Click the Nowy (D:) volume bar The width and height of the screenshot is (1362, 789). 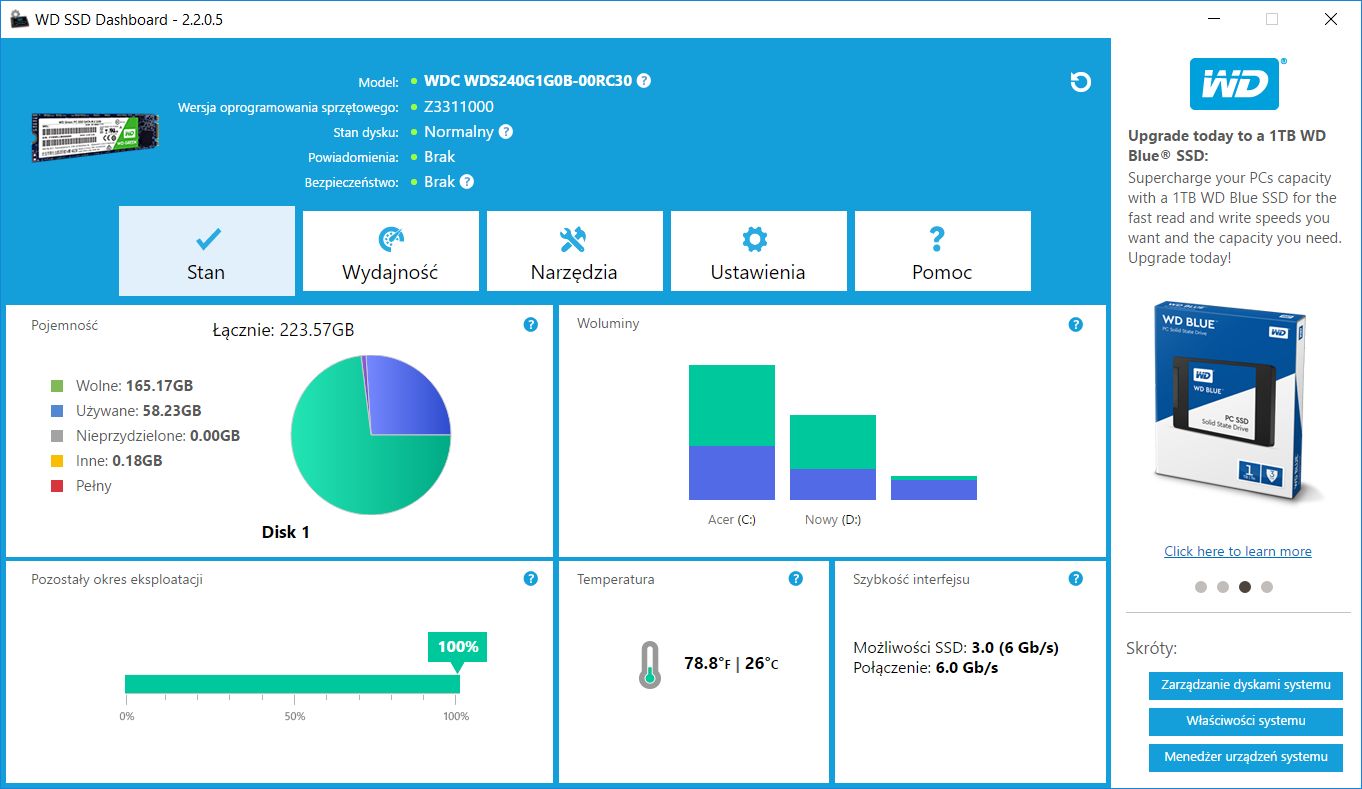pyautogui.click(x=833, y=457)
